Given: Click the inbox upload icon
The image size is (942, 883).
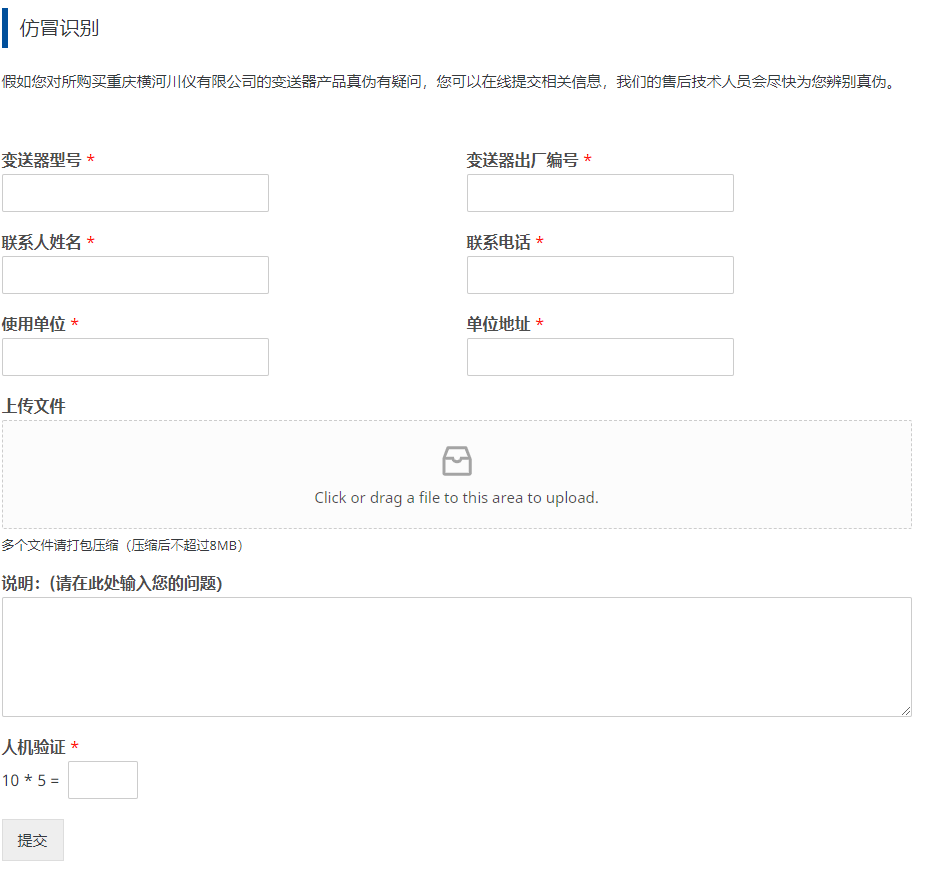Looking at the screenshot, I should coord(456,461).
